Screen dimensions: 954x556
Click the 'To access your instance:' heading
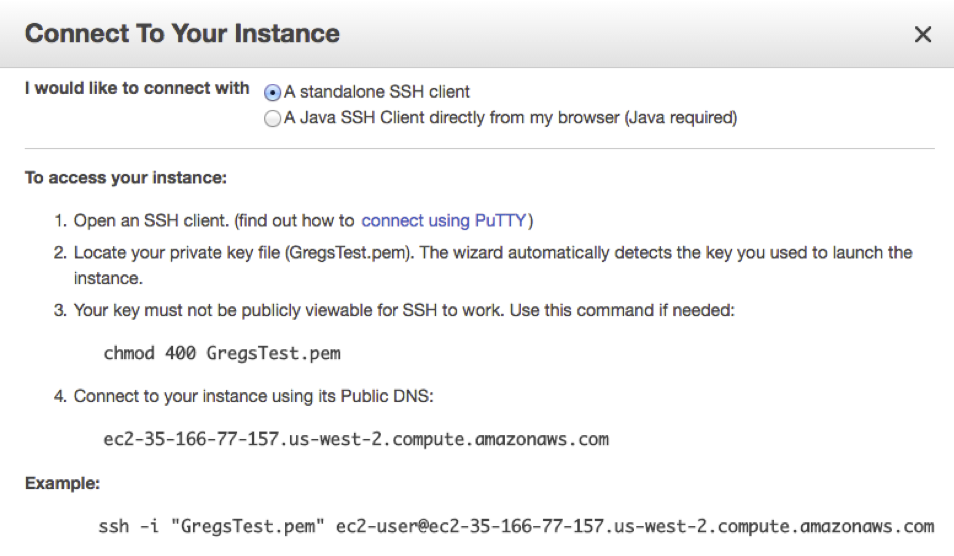pos(126,178)
